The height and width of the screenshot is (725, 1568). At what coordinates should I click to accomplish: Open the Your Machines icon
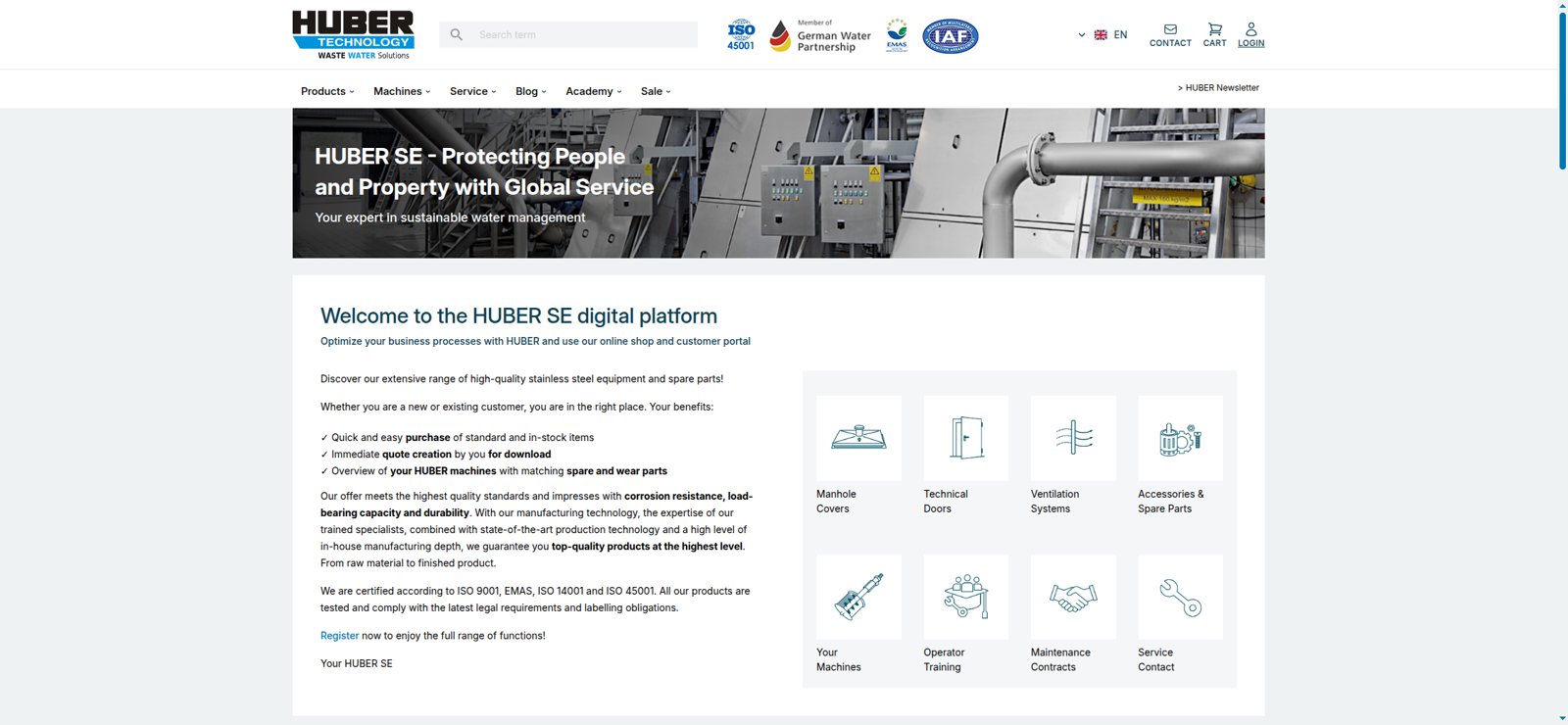click(x=858, y=597)
